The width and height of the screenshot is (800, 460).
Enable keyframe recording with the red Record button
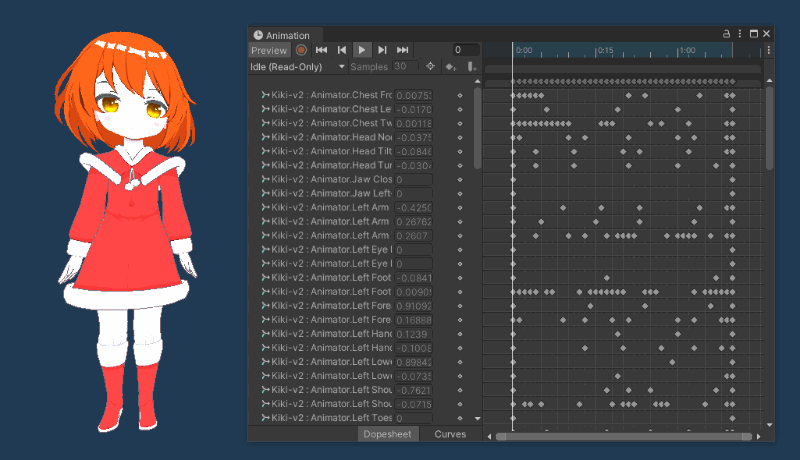(302, 50)
